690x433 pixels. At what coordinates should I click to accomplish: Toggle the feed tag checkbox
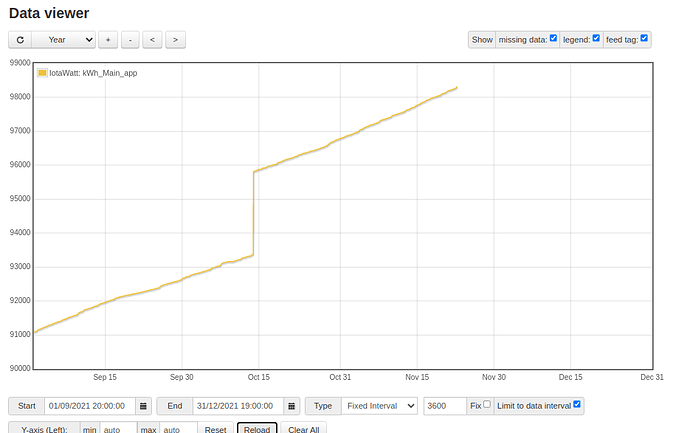pyautogui.click(x=644, y=38)
